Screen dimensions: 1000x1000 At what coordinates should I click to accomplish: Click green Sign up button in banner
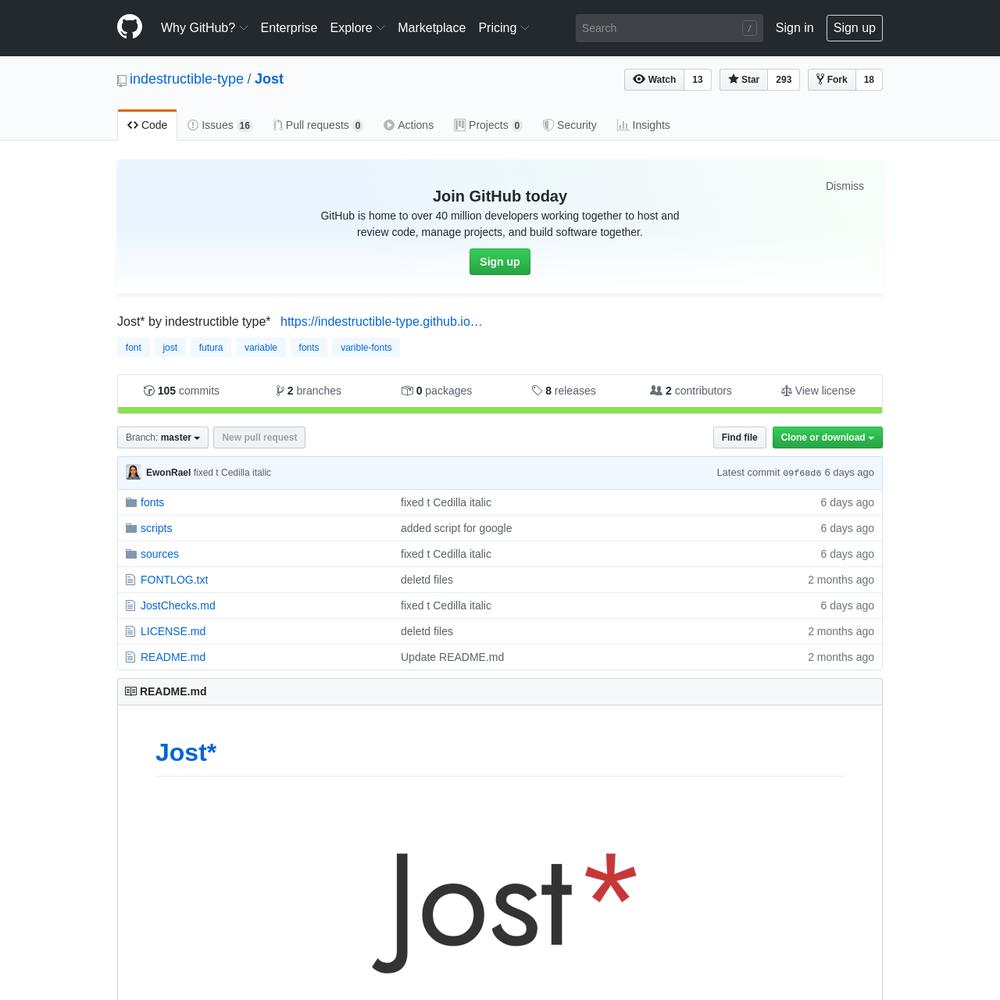pyautogui.click(x=499, y=262)
